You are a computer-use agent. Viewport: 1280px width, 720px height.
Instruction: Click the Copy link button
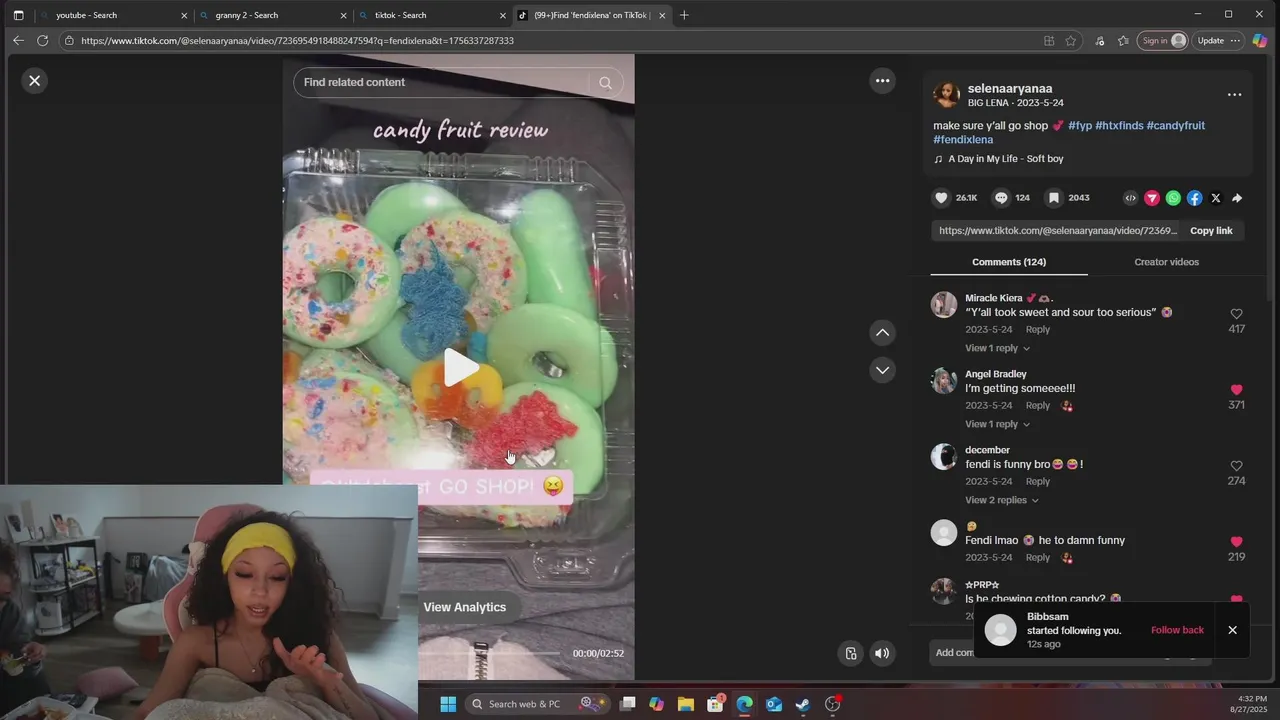[x=1211, y=231]
